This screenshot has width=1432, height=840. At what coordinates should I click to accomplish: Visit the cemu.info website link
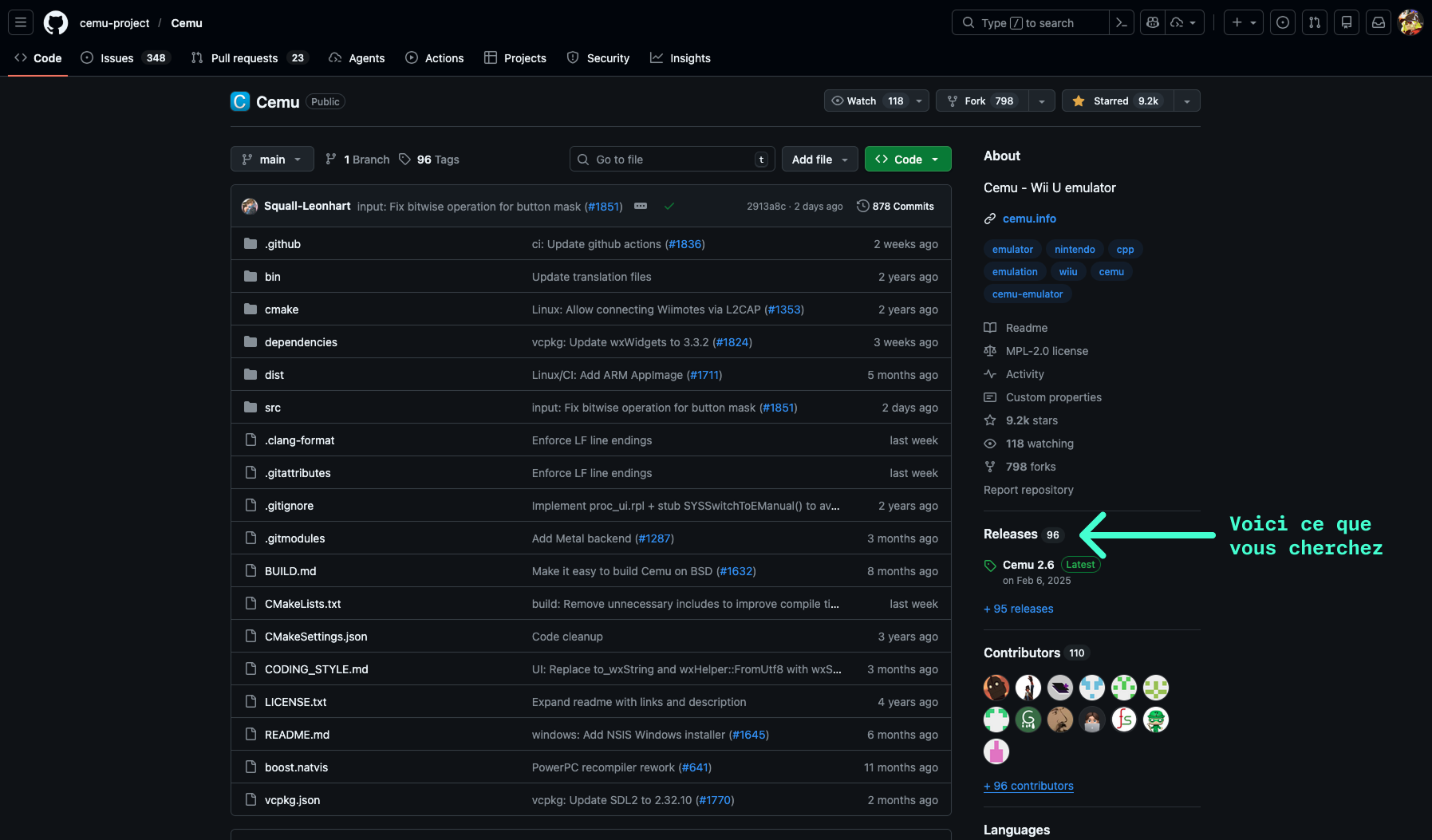point(1029,218)
